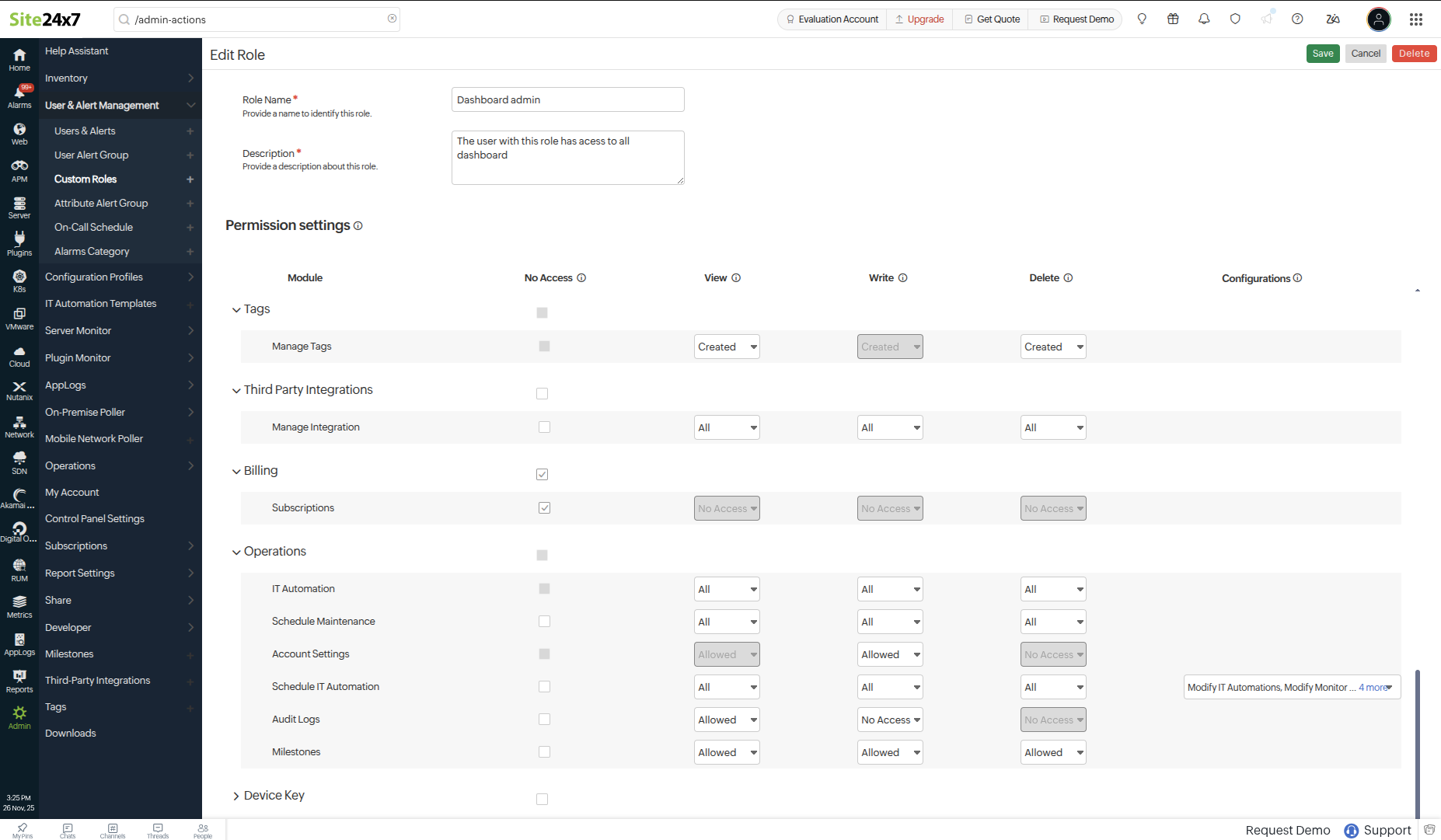The image size is (1441, 840).
Task: Tick the Audit Logs No Access checkbox
Action: click(544, 720)
